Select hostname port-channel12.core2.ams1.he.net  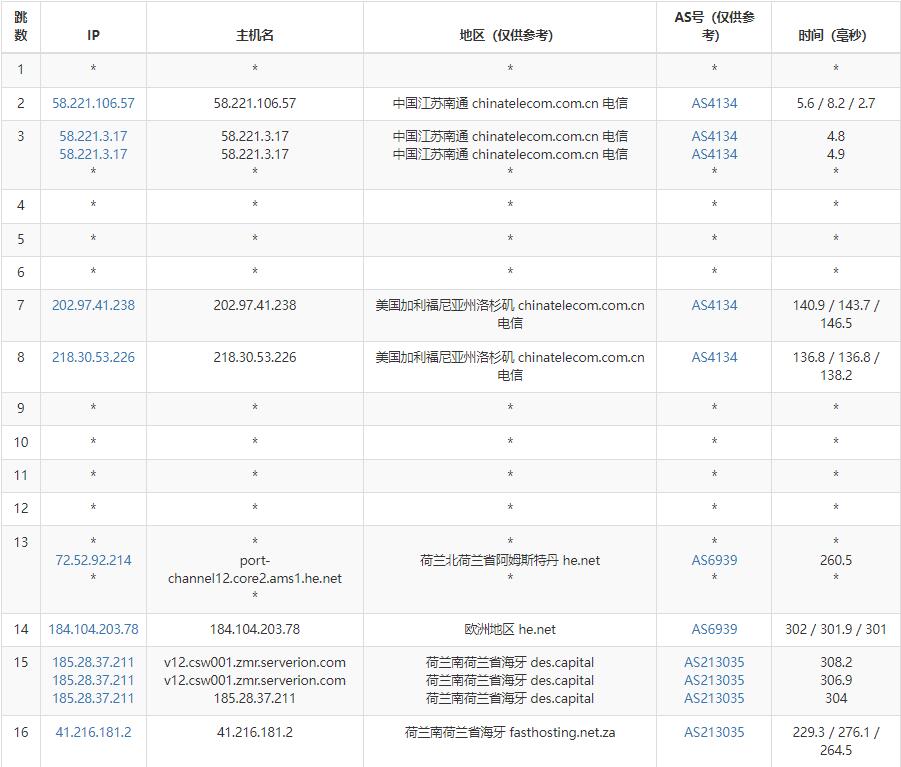[x=255, y=569]
